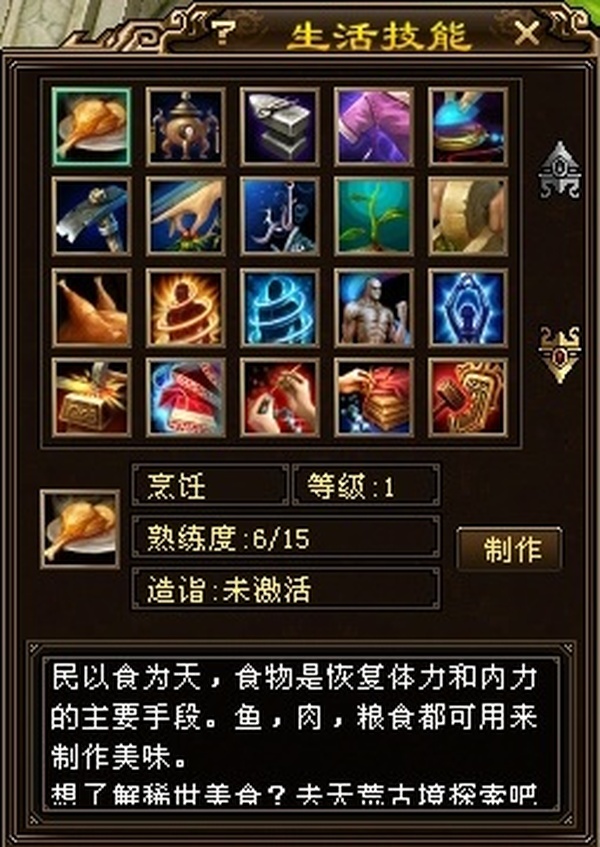This screenshot has width=600, height=847.
Task: Select the purple robe tailoring skill icon
Action: 374,126
